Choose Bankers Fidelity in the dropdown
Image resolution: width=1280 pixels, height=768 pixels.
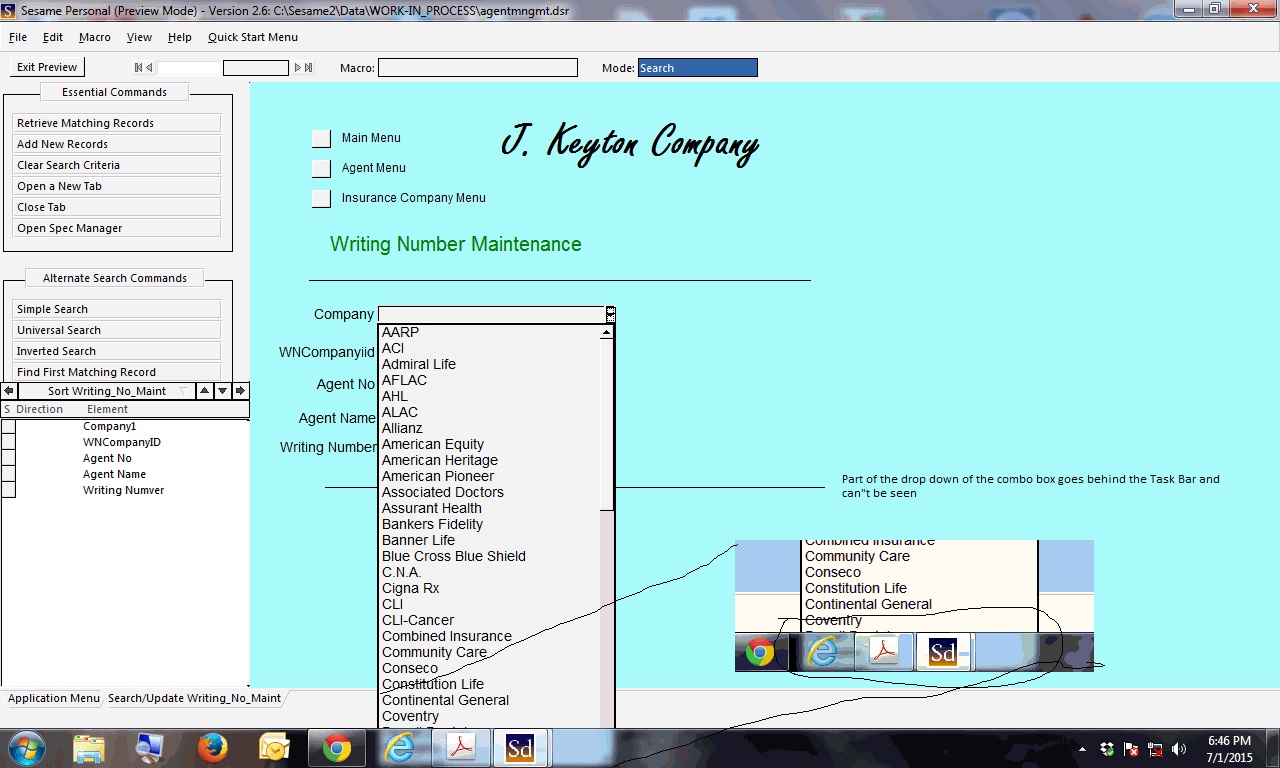(x=432, y=524)
